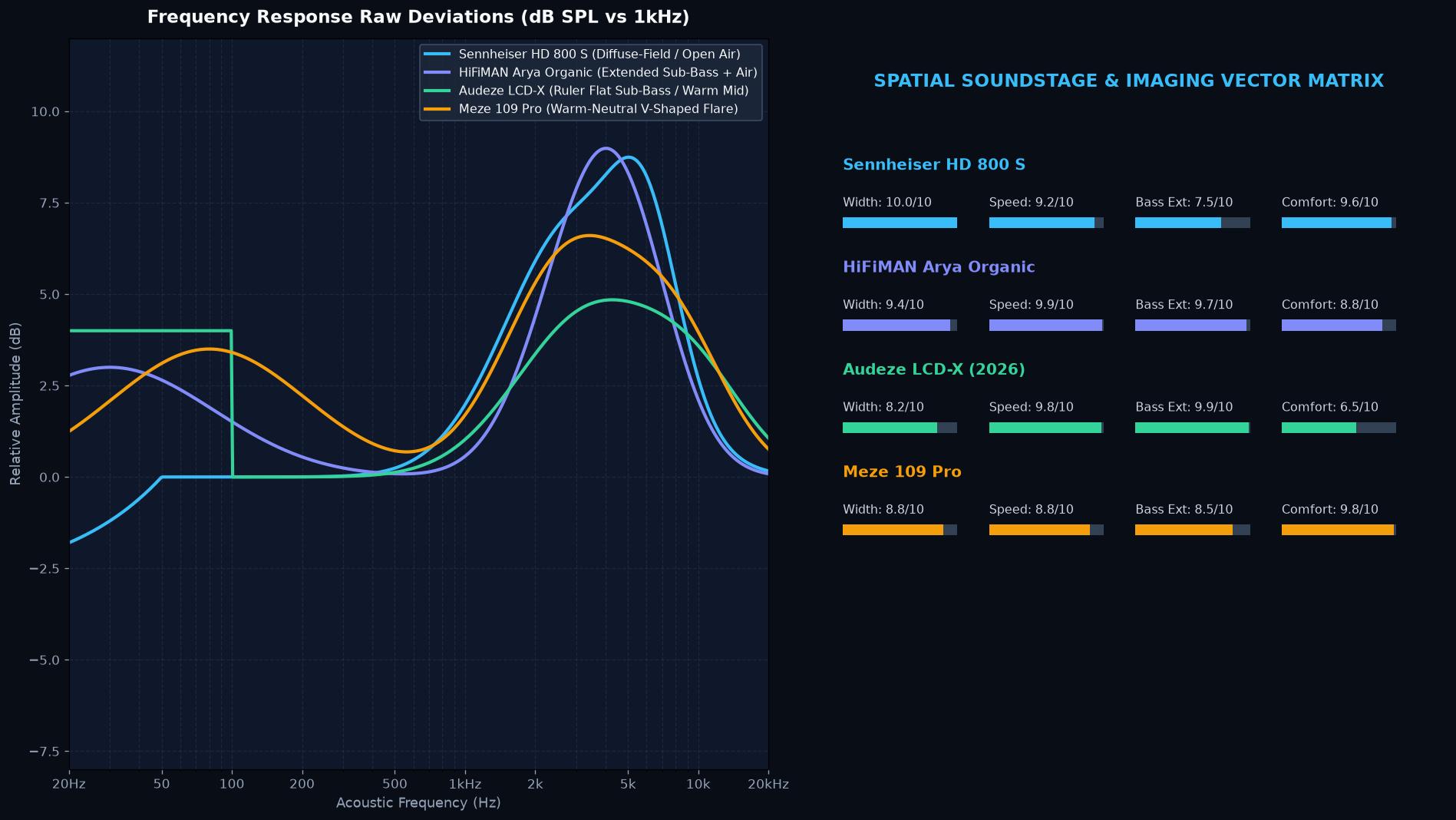The height and width of the screenshot is (820, 1456).
Task: Click Meze Width 8.8/10 bar
Action: [x=900, y=530]
